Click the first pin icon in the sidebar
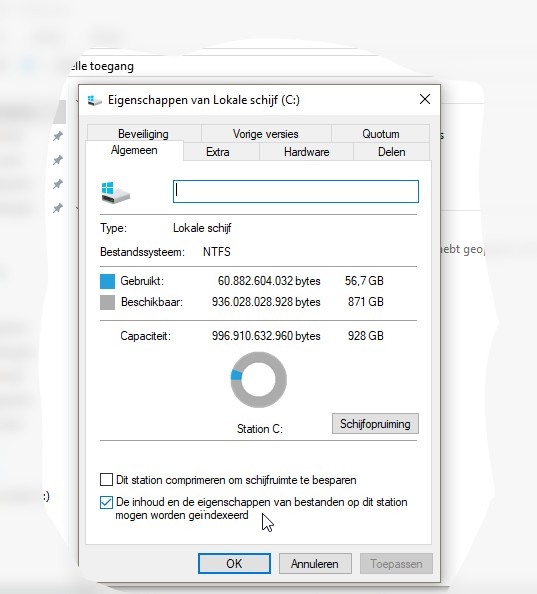537x594 pixels. [x=58, y=136]
